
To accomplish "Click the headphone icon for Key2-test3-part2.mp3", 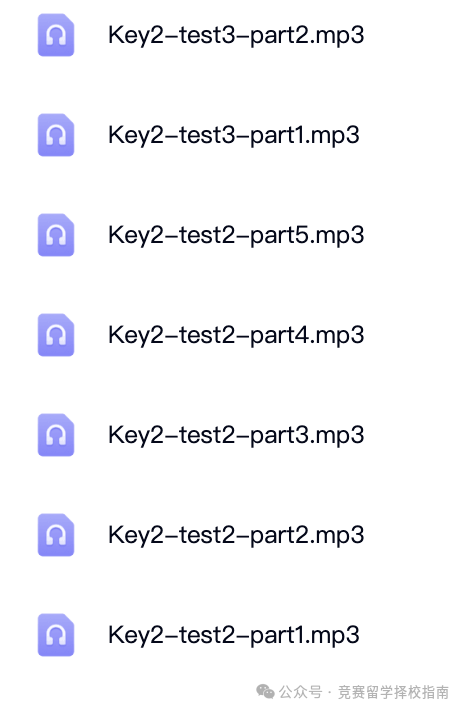I will (56, 35).
